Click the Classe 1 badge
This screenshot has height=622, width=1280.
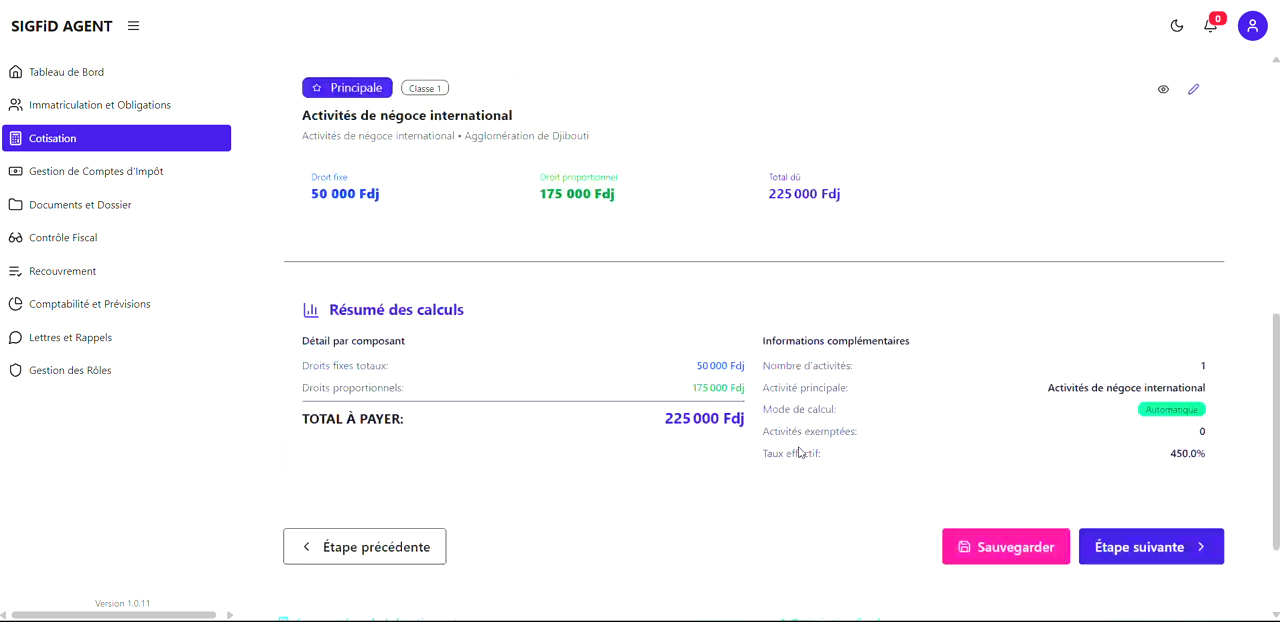click(x=424, y=87)
